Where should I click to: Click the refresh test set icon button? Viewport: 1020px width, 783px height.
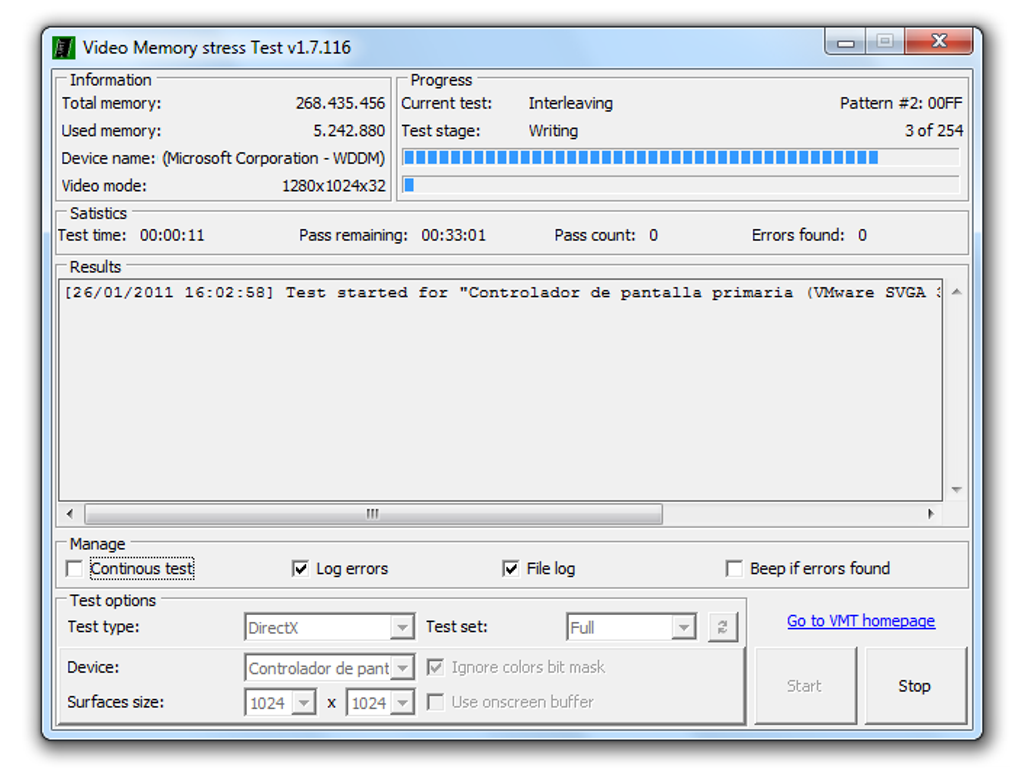723,627
